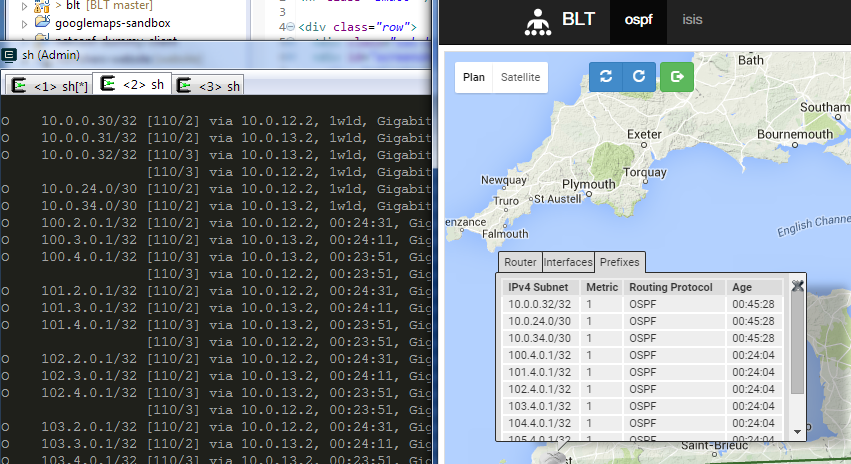Click the Falmouth label on the map
This screenshot has width=851, height=464.
pos(505,234)
